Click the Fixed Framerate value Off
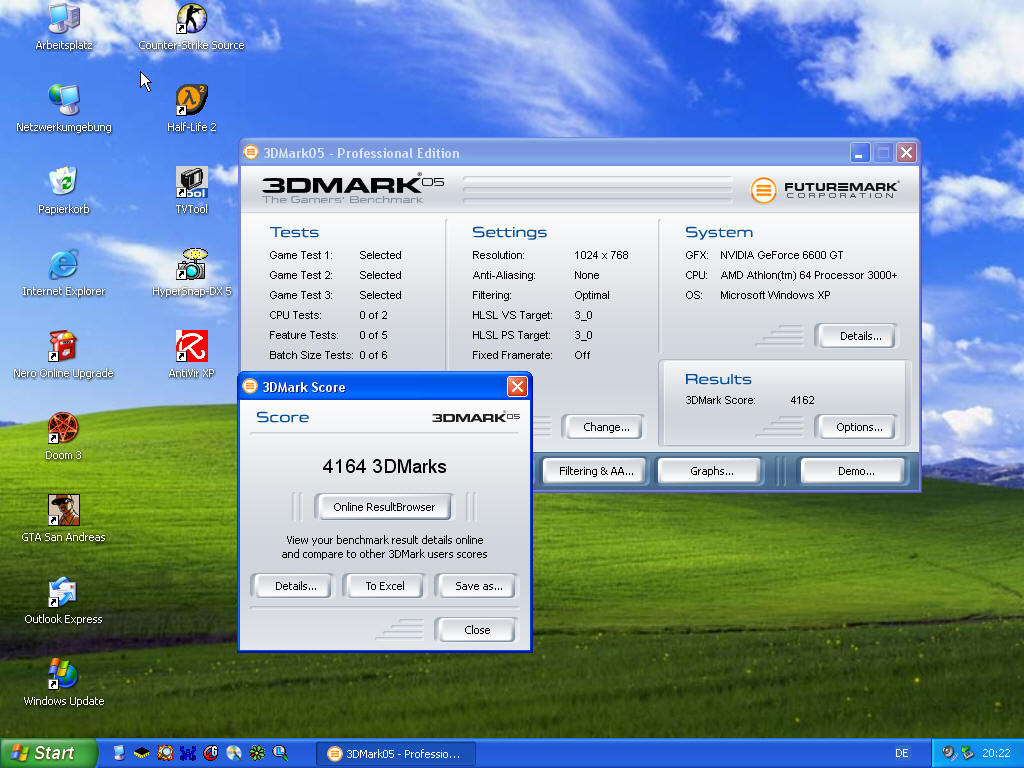Image resolution: width=1024 pixels, height=768 pixels. click(582, 355)
